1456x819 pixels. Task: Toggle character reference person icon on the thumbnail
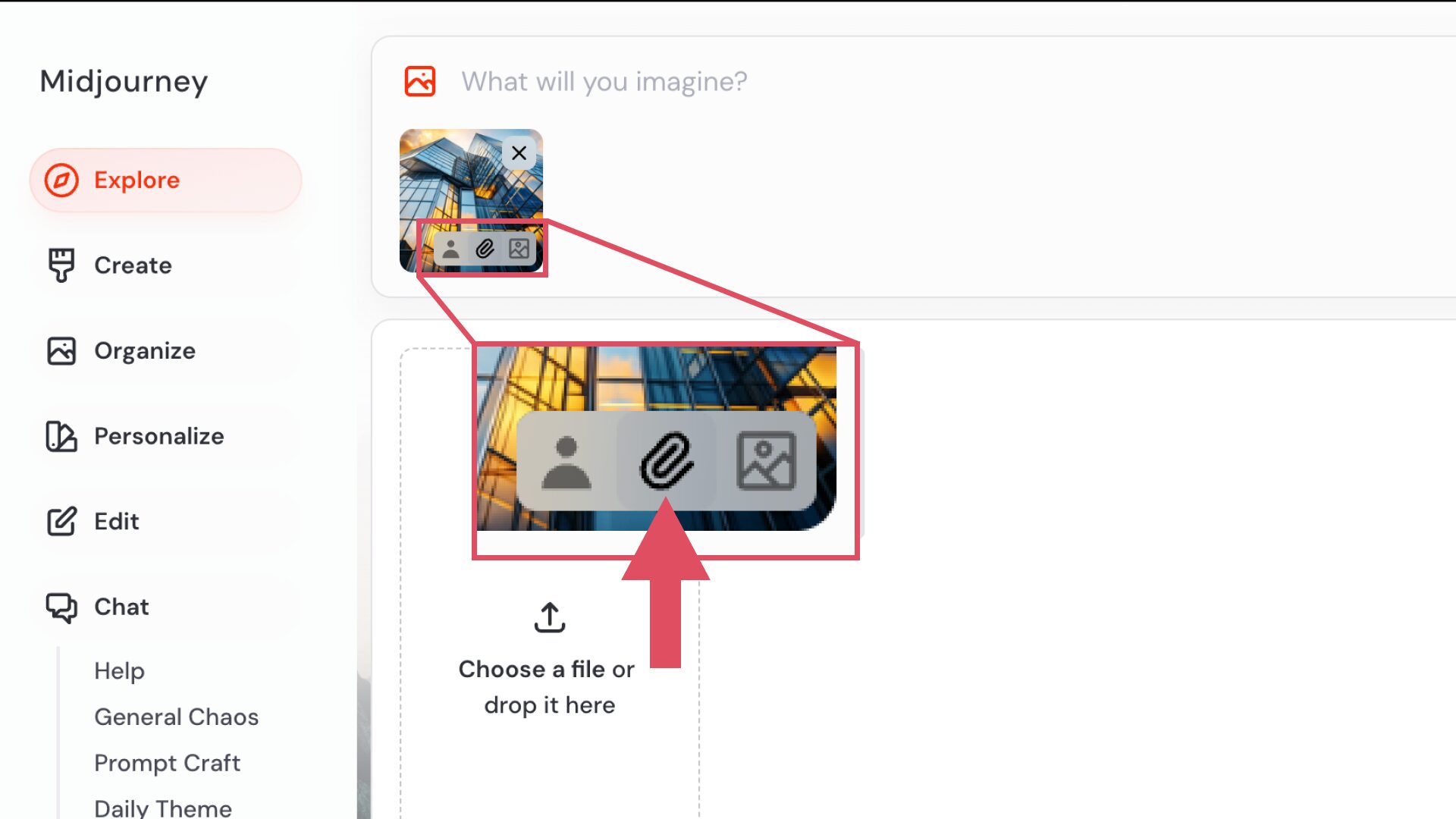pos(450,249)
